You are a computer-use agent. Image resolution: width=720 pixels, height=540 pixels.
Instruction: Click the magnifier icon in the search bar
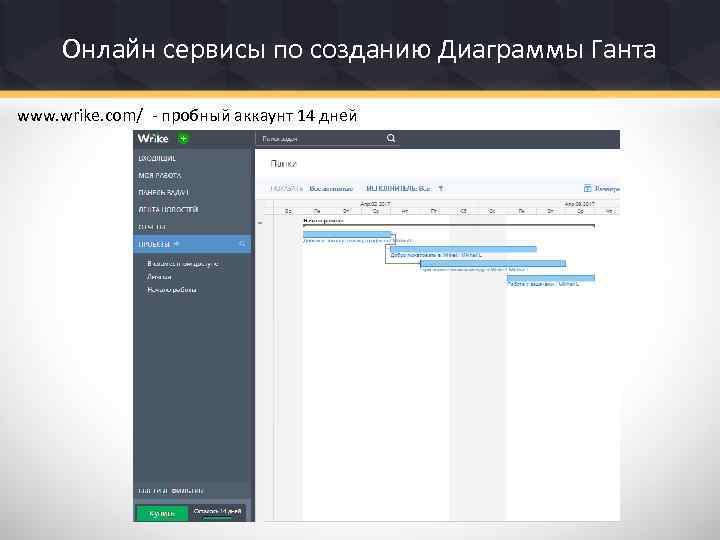click(391, 138)
